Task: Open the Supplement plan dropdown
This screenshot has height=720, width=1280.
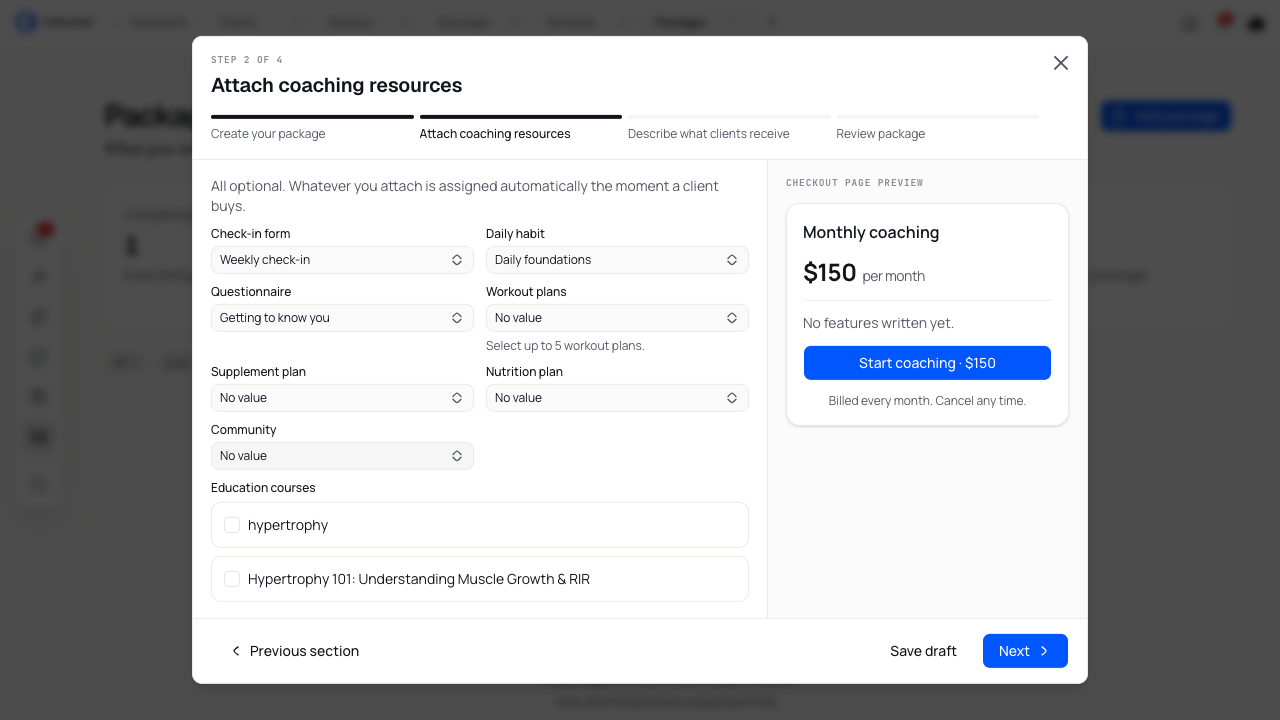Action: [x=342, y=398]
